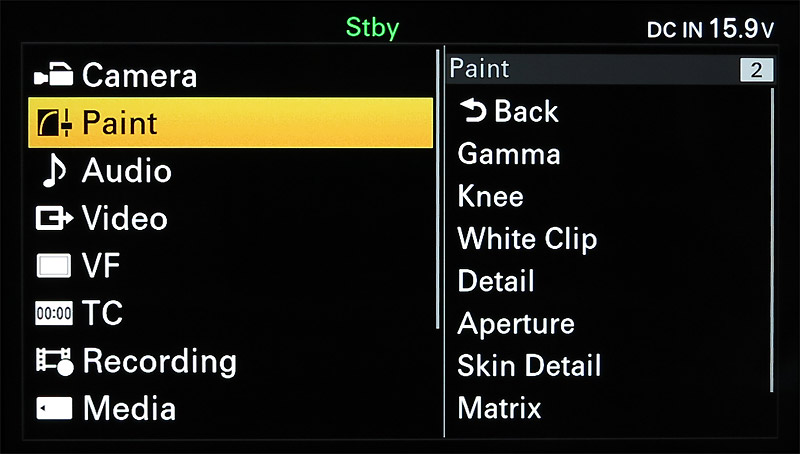Select the Matrix menu item

click(499, 408)
